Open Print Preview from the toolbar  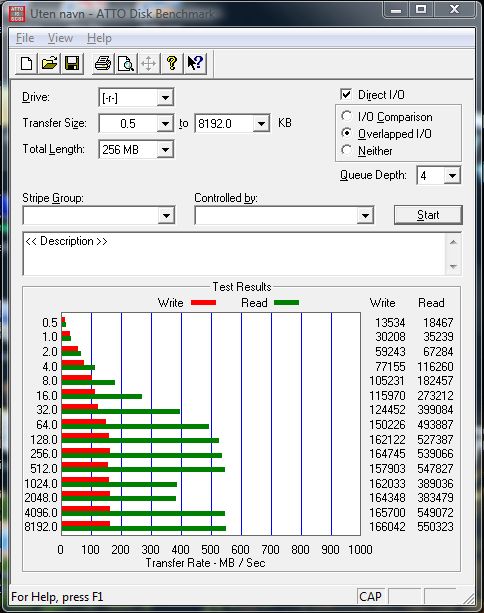point(126,63)
